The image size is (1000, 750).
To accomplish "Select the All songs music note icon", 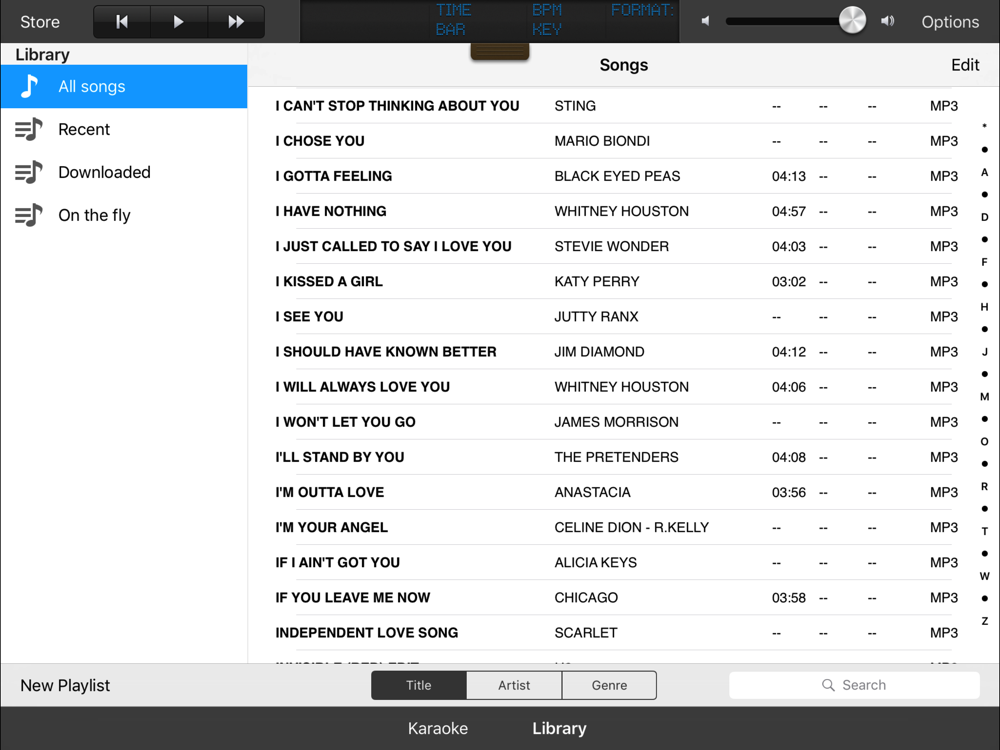I will click(x=29, y=86).
